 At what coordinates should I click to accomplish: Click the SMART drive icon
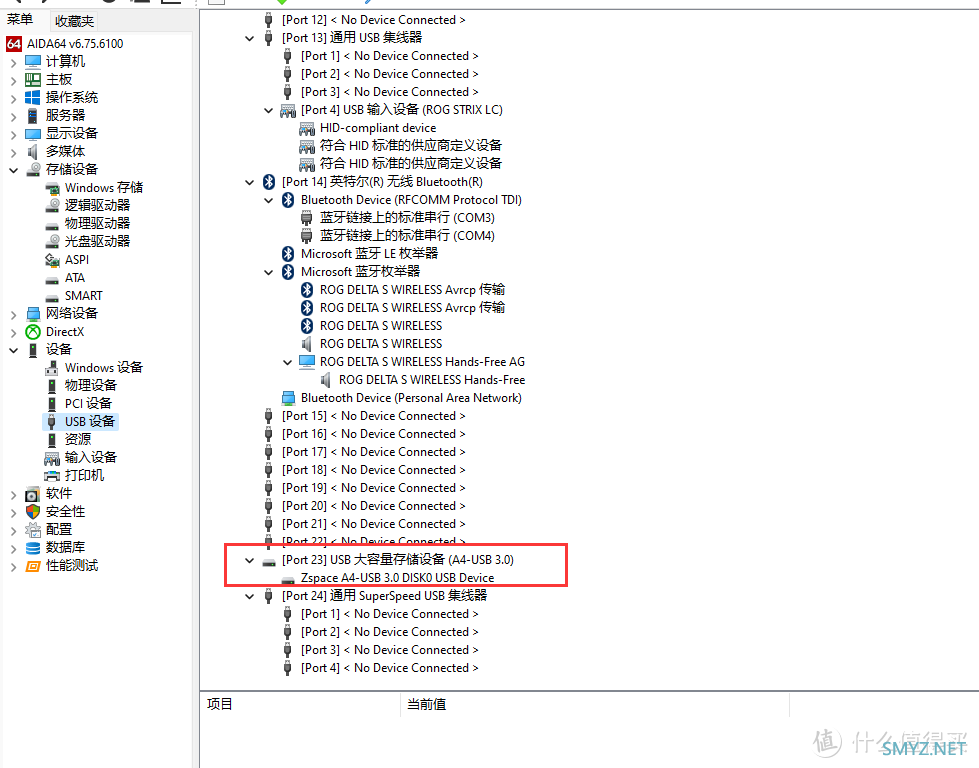pos(52,297)
